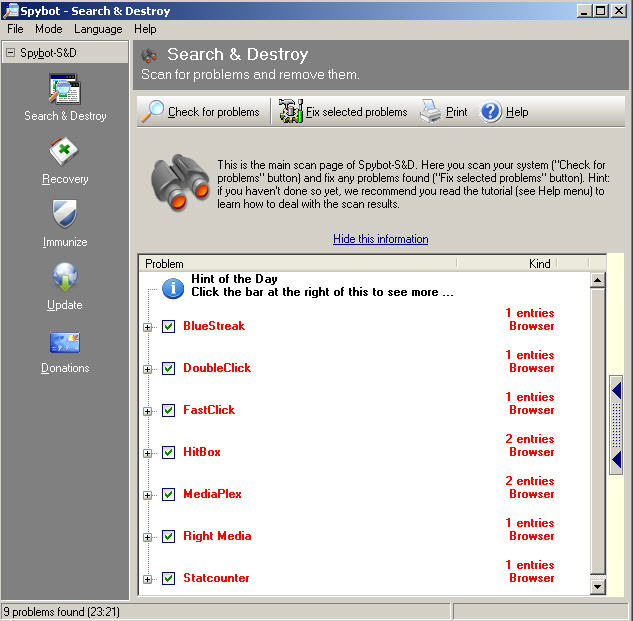
Task: Toggle the HitBox checkbox
Action: pyautogui.click(x=168, y=452)
